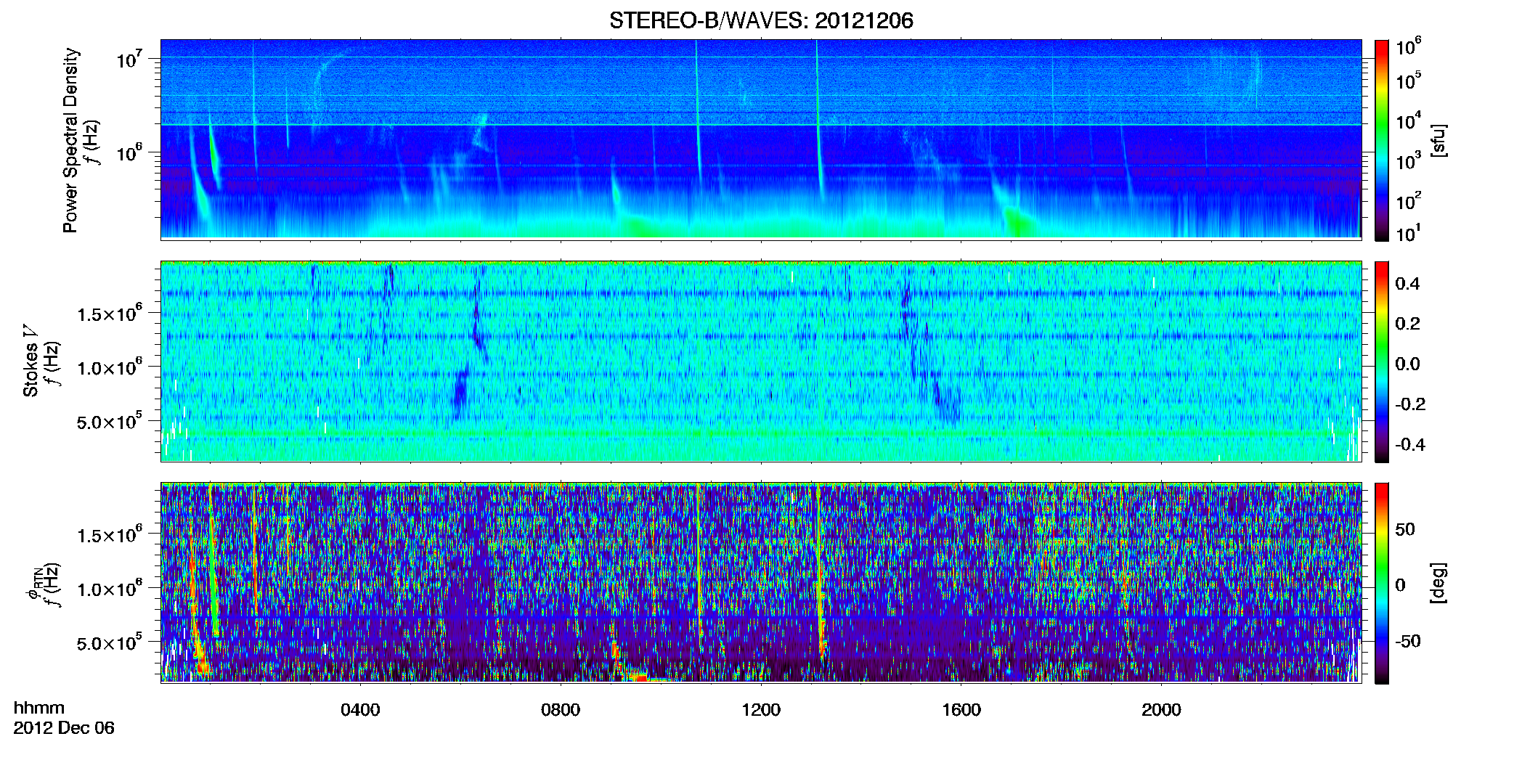
Task: Click the φ RTN degree color bar
Action: (1382, 583)
